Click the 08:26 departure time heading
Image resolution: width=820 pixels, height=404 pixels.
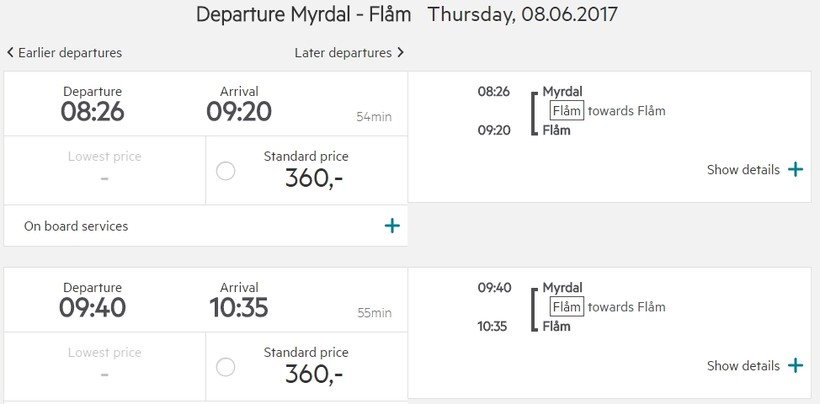coord(92,111)
